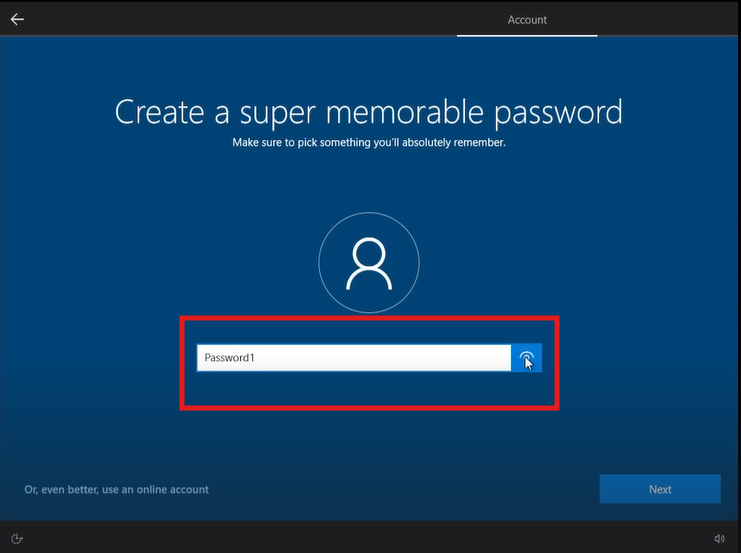Use an online account instead link
The image size is (741, 553).
pos(116,489)
